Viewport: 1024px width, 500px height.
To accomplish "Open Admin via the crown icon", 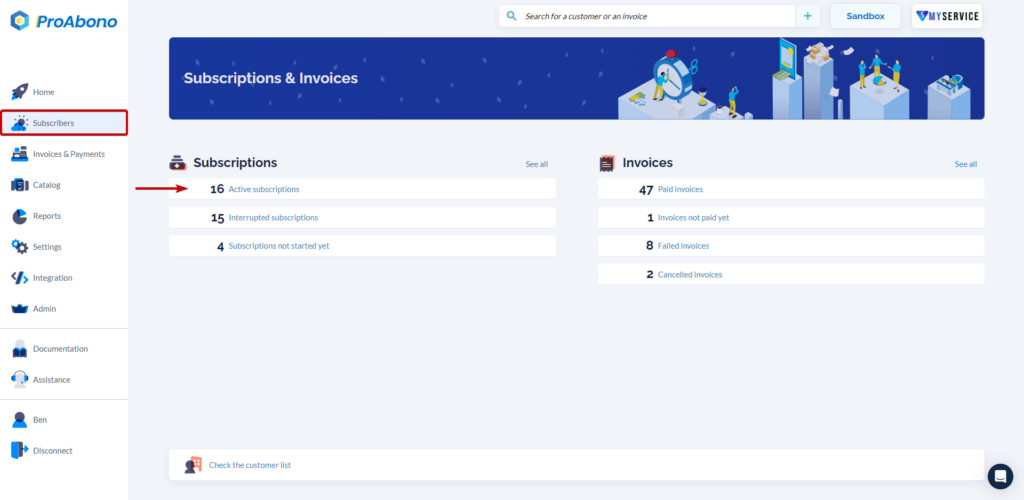I will [20, 309].
